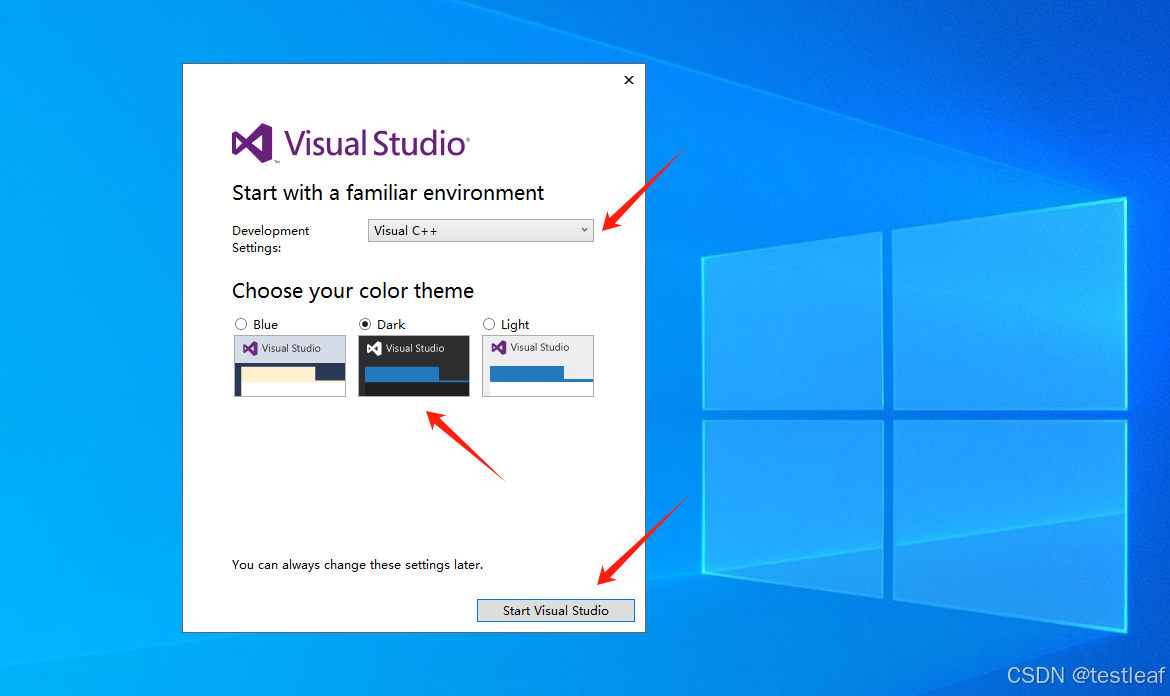Viewport: 1170px width, 696px height.
Task: Click the text about changing settings later
Action: click(x=356, y=564)
